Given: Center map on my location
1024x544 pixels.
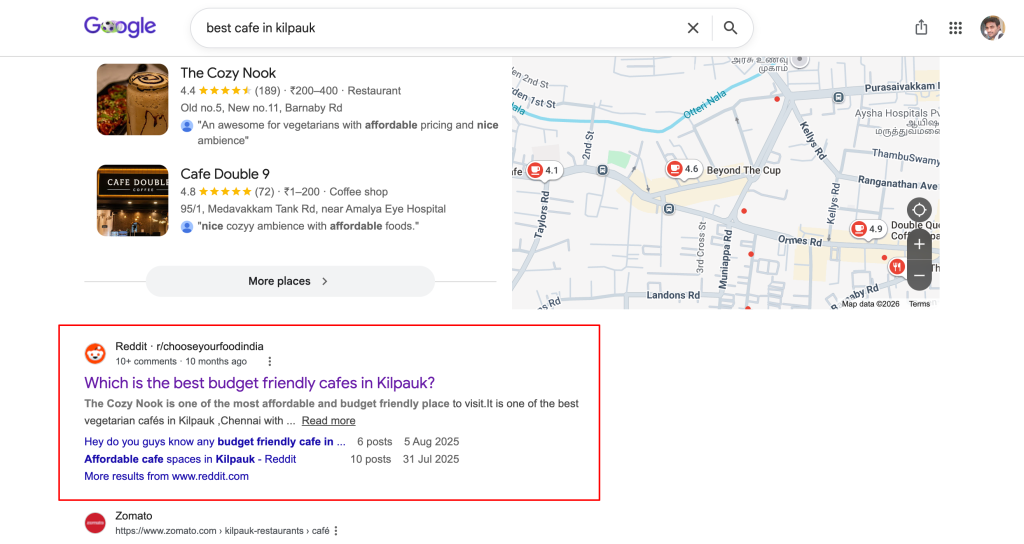Looking at the screenshot, I should tap(919, 210).
